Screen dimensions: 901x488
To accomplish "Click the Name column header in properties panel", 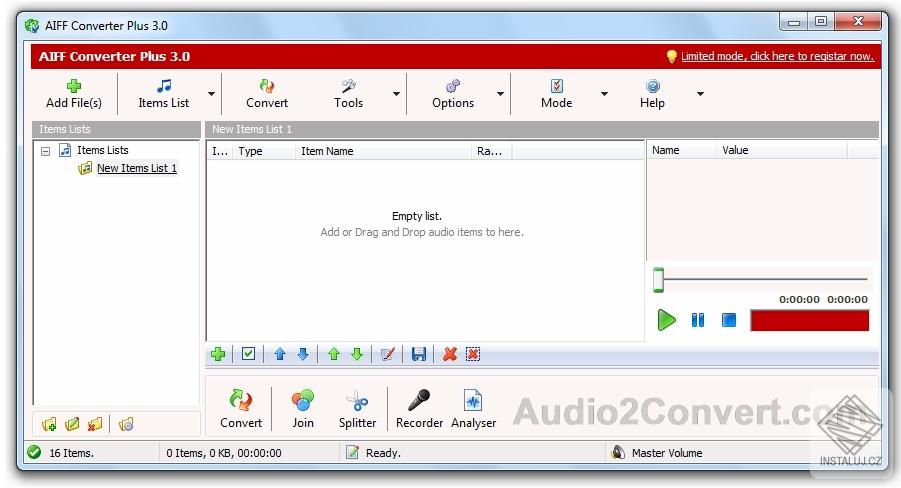I will pos(681,150).
